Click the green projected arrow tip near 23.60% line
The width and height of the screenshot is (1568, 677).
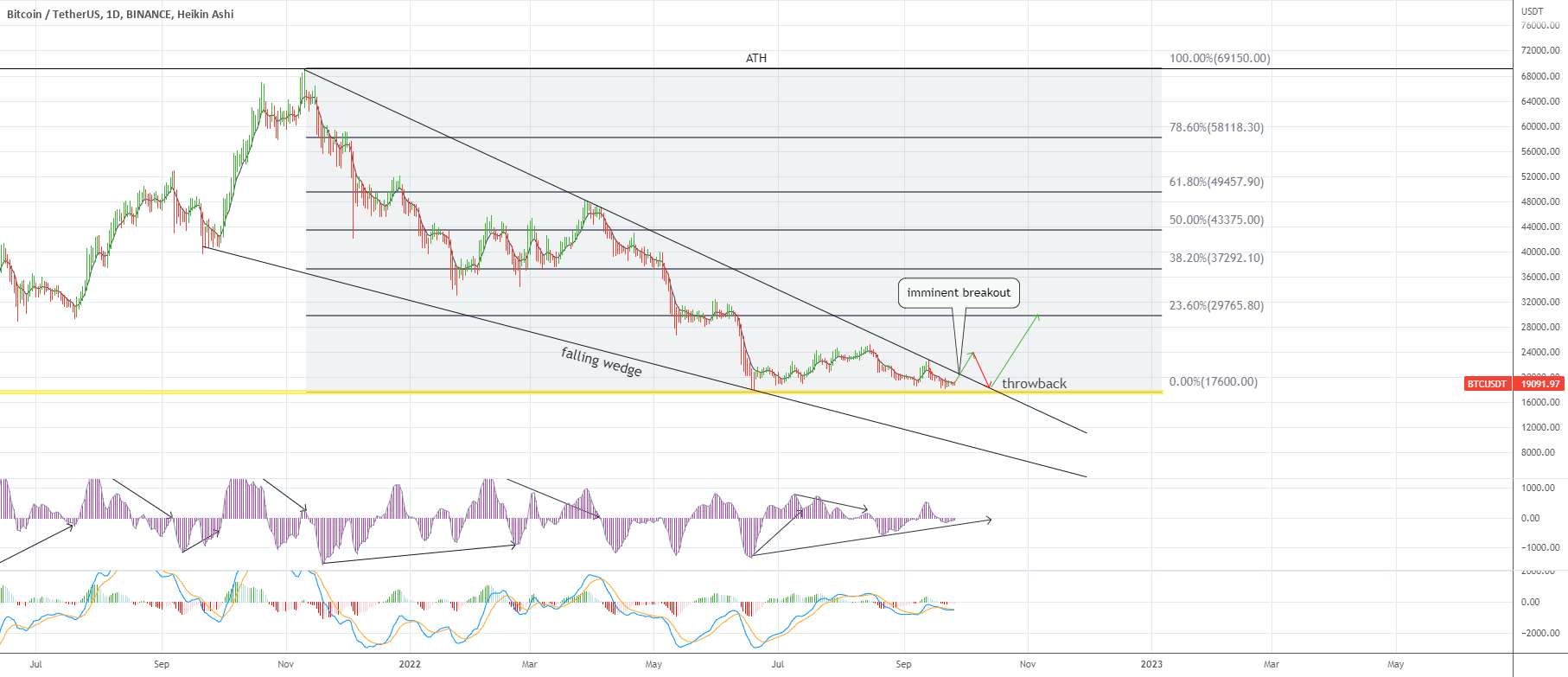point(1036,316)
